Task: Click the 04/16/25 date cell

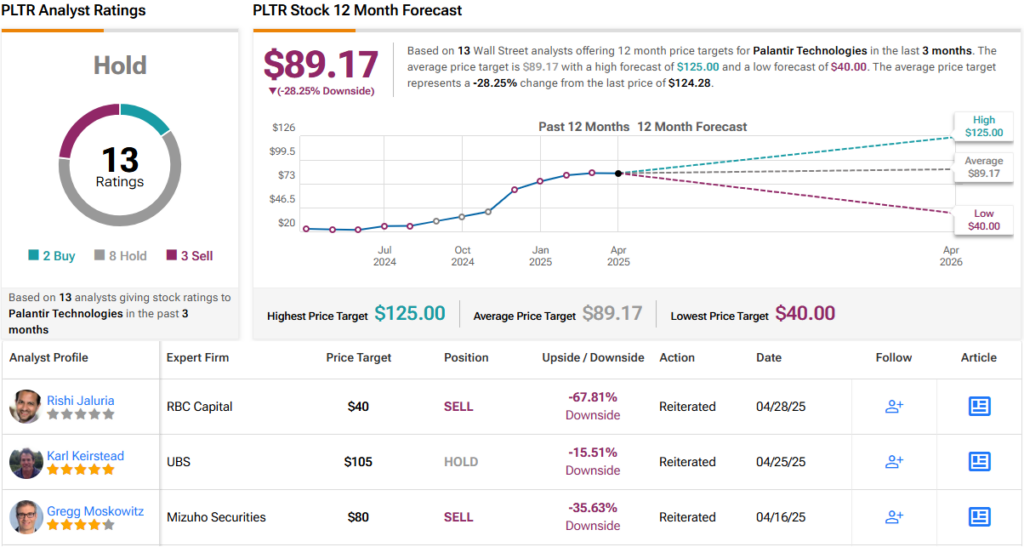Action: click(x=780, y=517)
